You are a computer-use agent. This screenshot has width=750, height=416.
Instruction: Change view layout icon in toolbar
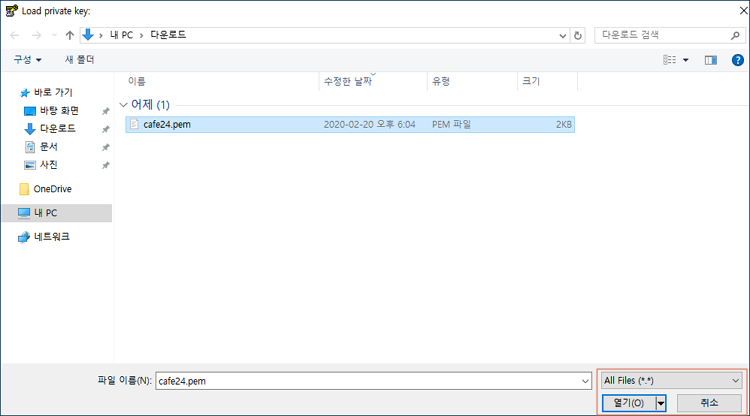669,60
